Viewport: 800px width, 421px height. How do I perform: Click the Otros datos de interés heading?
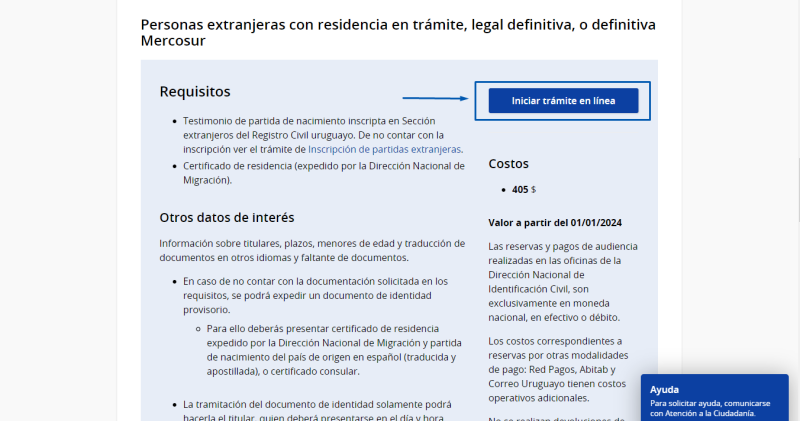(227, 217)
